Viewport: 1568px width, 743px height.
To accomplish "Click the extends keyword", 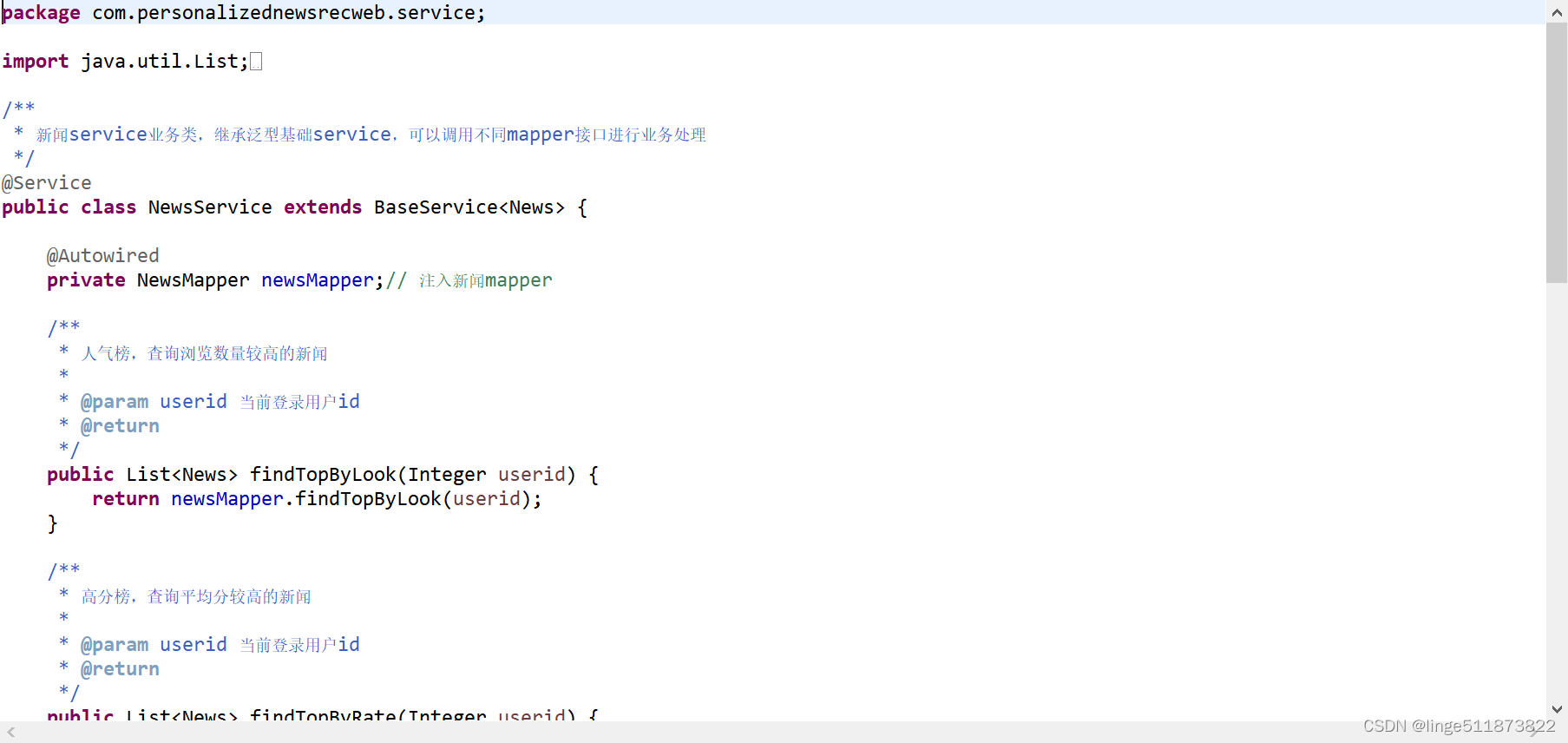I will point(323,207).
